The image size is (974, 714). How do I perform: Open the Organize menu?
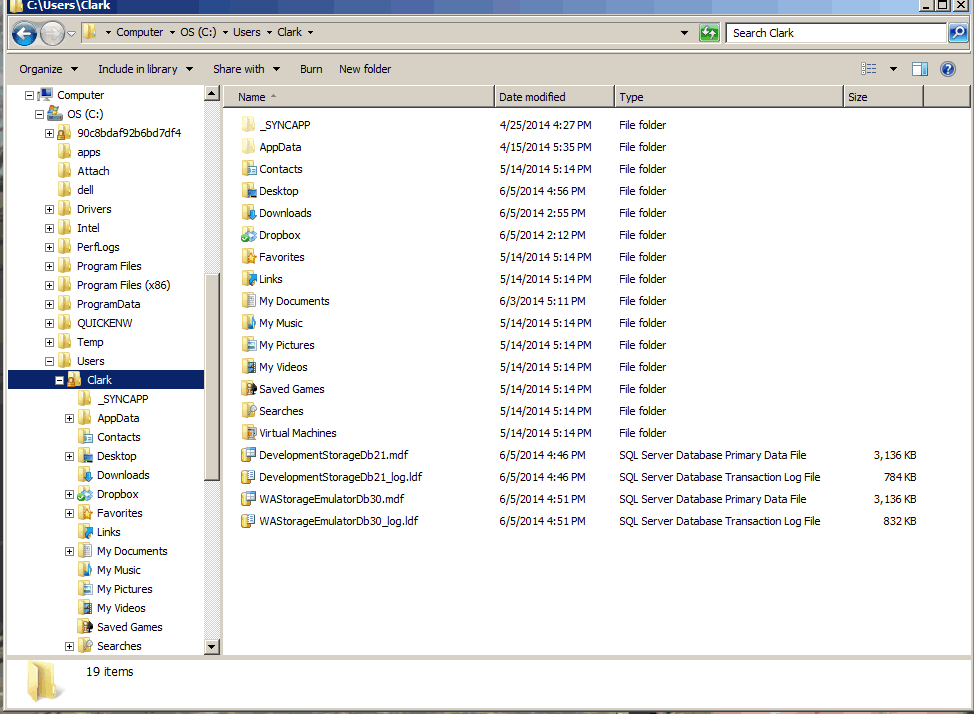click(48, 69)
